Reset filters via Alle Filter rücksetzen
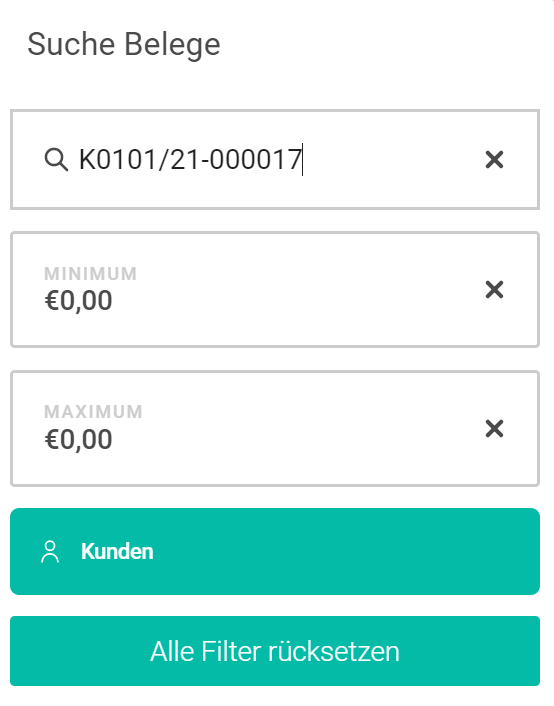Screen dimensions: 554x706 coord(275,651)
